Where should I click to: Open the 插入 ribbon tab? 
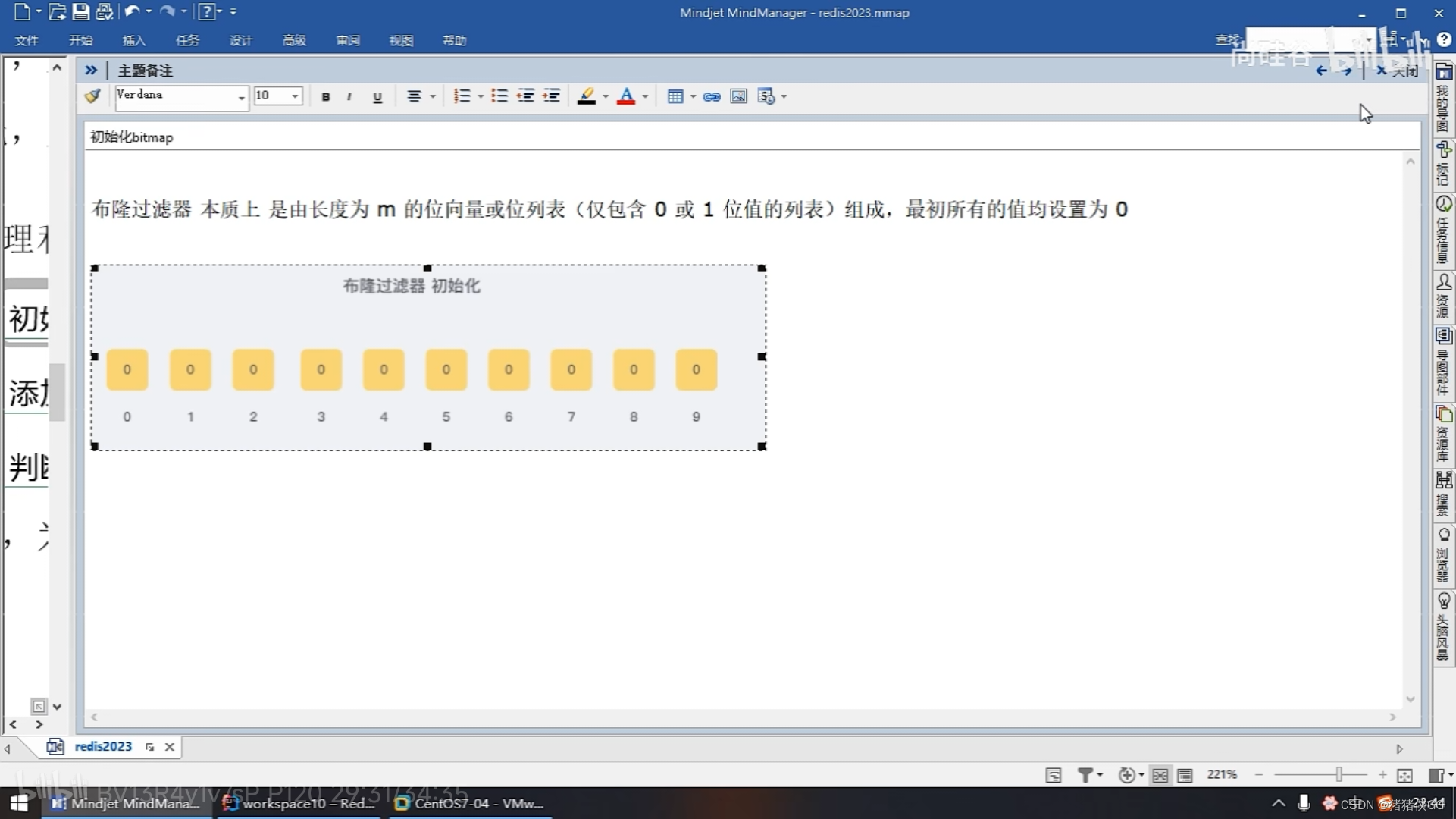pos(133,40)
